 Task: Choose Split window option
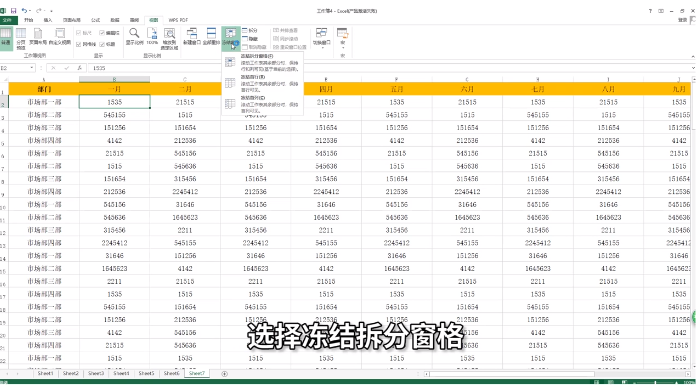[x=250, y=31]
